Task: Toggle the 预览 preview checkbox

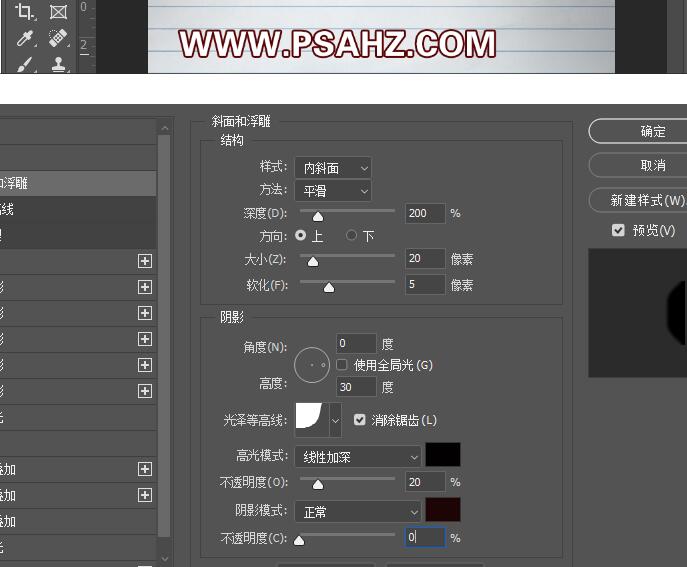Action: click(x=618, y=230)
